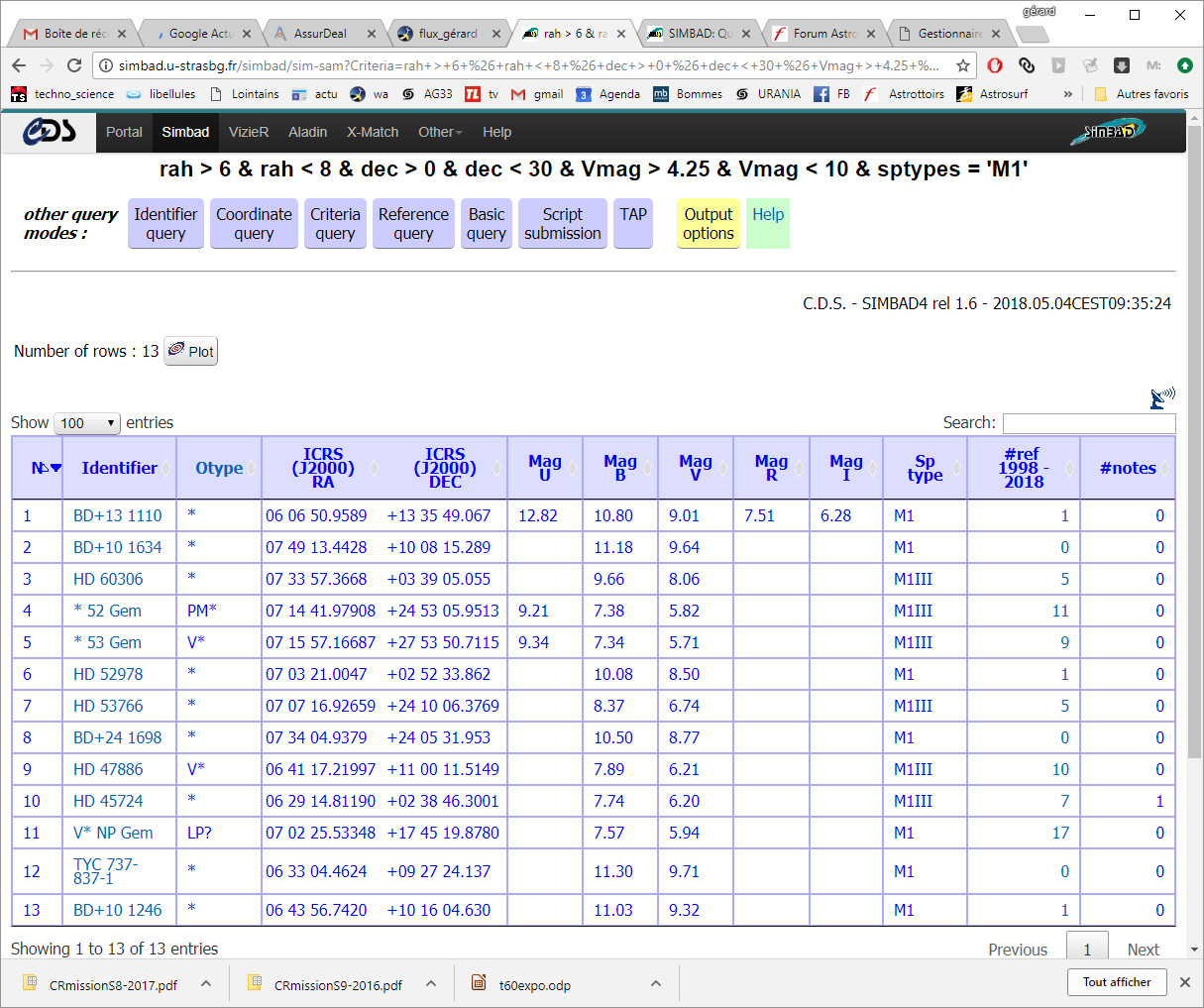Expand options for CRmissionS8-2017.pdf download
The width and height of the screenshot is (1204, 1008).
pos(206,983)
